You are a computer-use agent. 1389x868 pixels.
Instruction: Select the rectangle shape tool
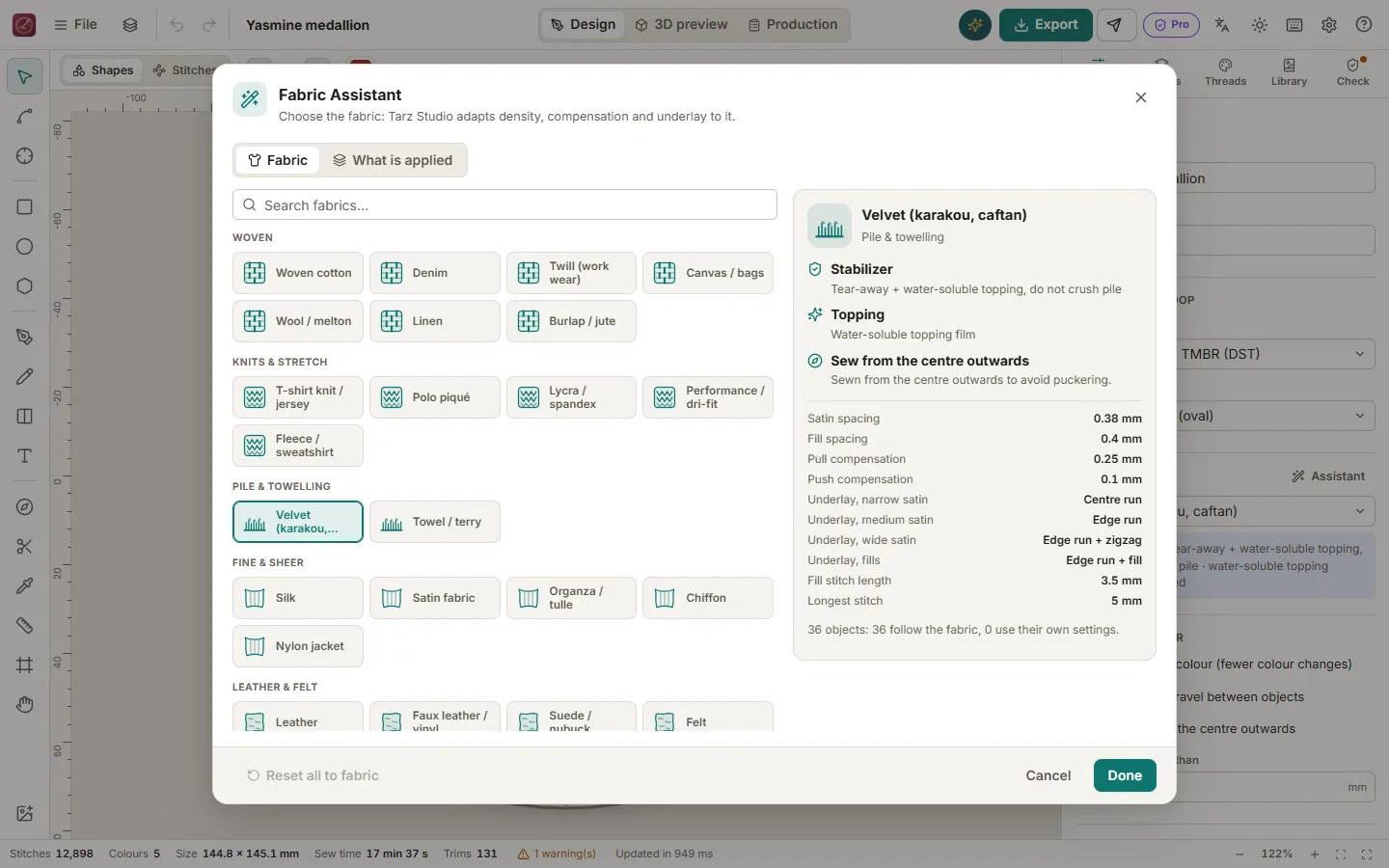(x=25, y=207)
